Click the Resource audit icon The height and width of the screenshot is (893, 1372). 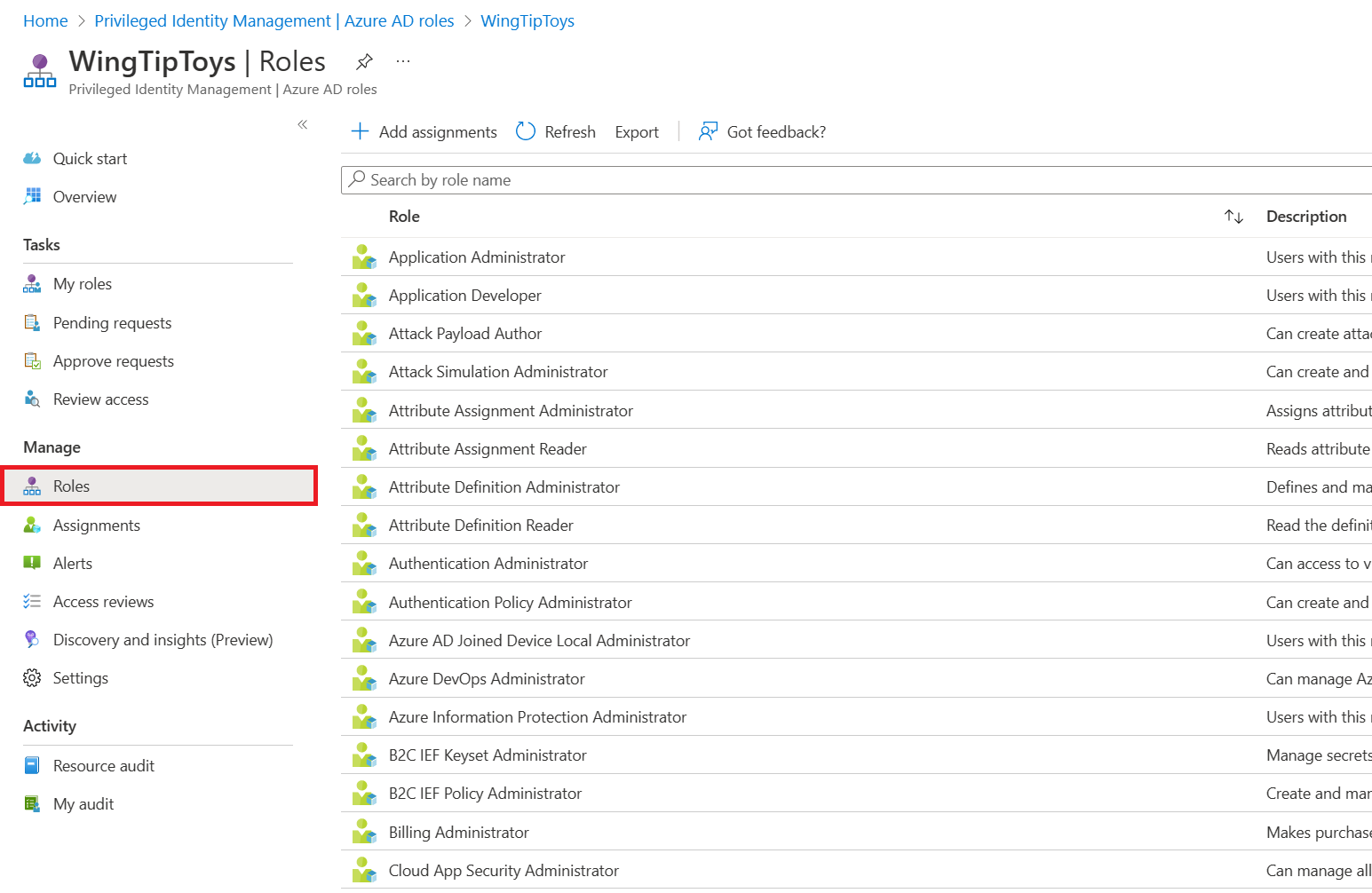[32, 765]
